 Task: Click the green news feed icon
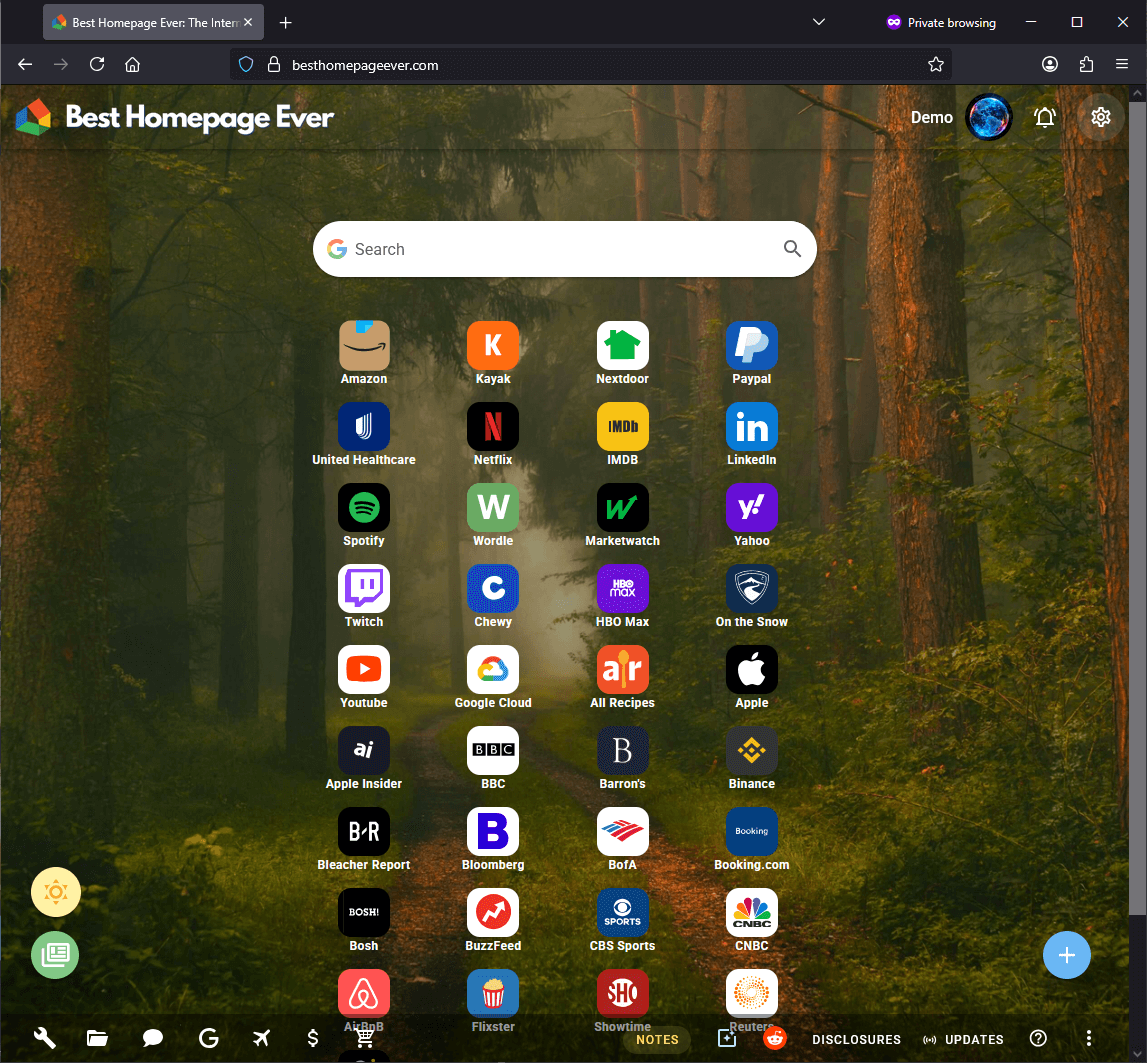pyautogui.click(x=55, y=955)
